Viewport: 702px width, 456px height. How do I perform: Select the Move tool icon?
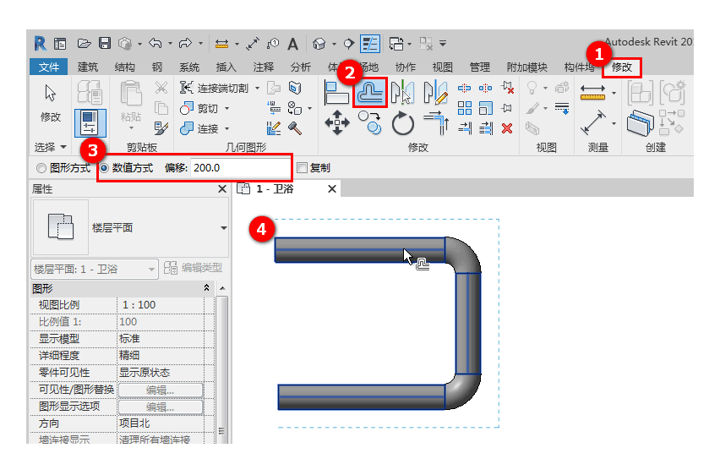[x=337, y=123]
